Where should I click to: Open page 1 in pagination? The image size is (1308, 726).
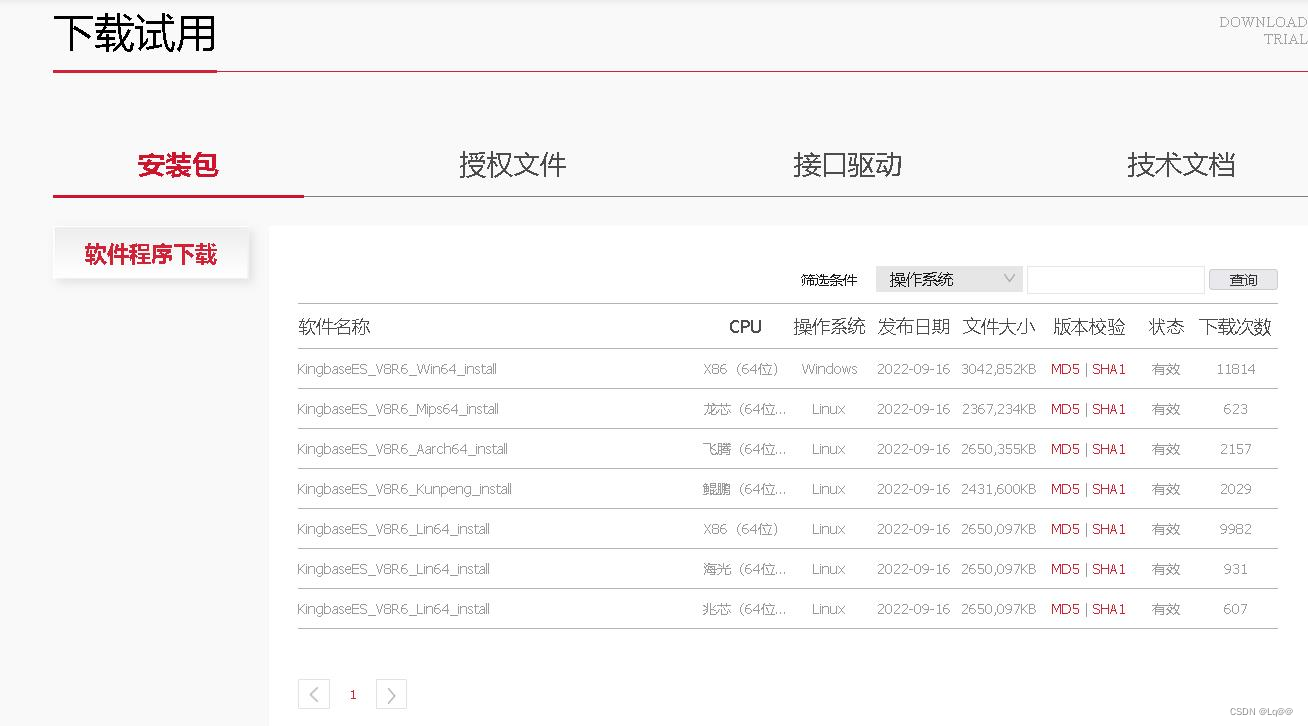tap(353, 694)
